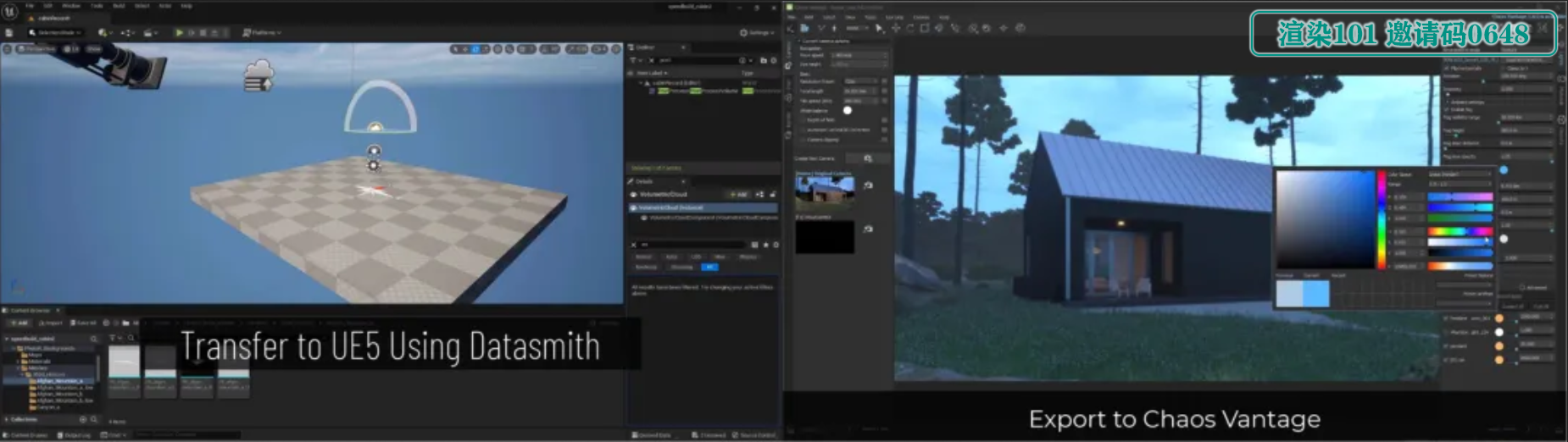Pick a color in the saturation-value square
The height and width of the screenshot is (442, 1568).
(1326, 219)
